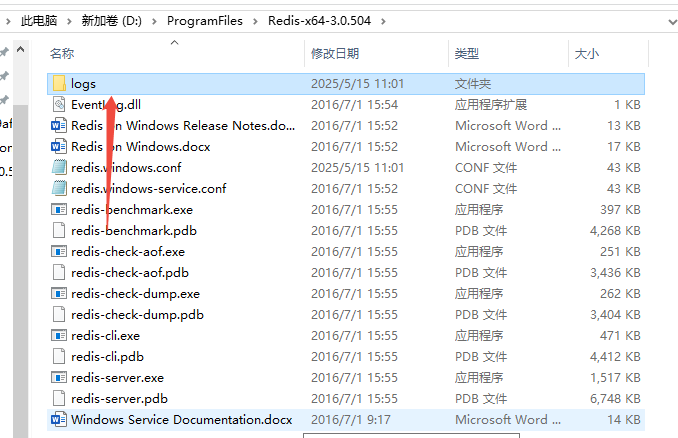Click size 3,436 KB of redis-check-aof.pdb
The image size is (678, 438).
pyautogui.click(x=615, y=272)
